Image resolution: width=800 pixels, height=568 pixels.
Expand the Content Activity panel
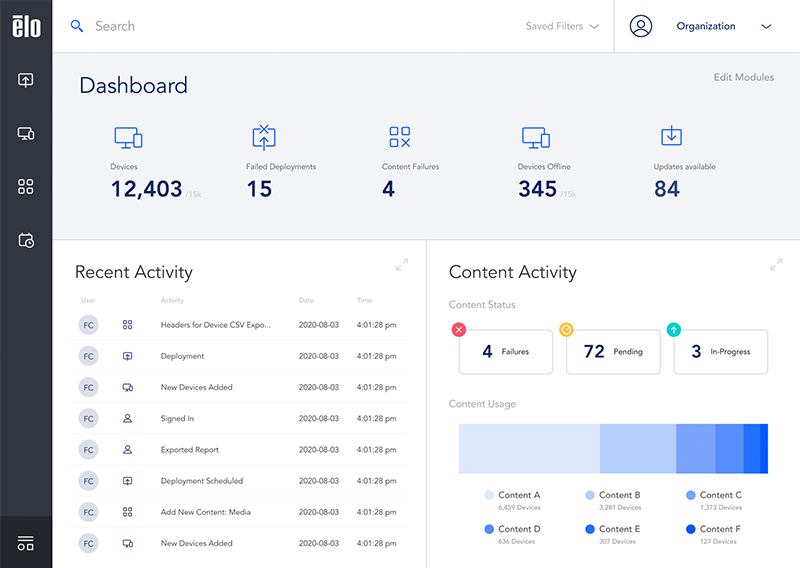tap(776, 265)
